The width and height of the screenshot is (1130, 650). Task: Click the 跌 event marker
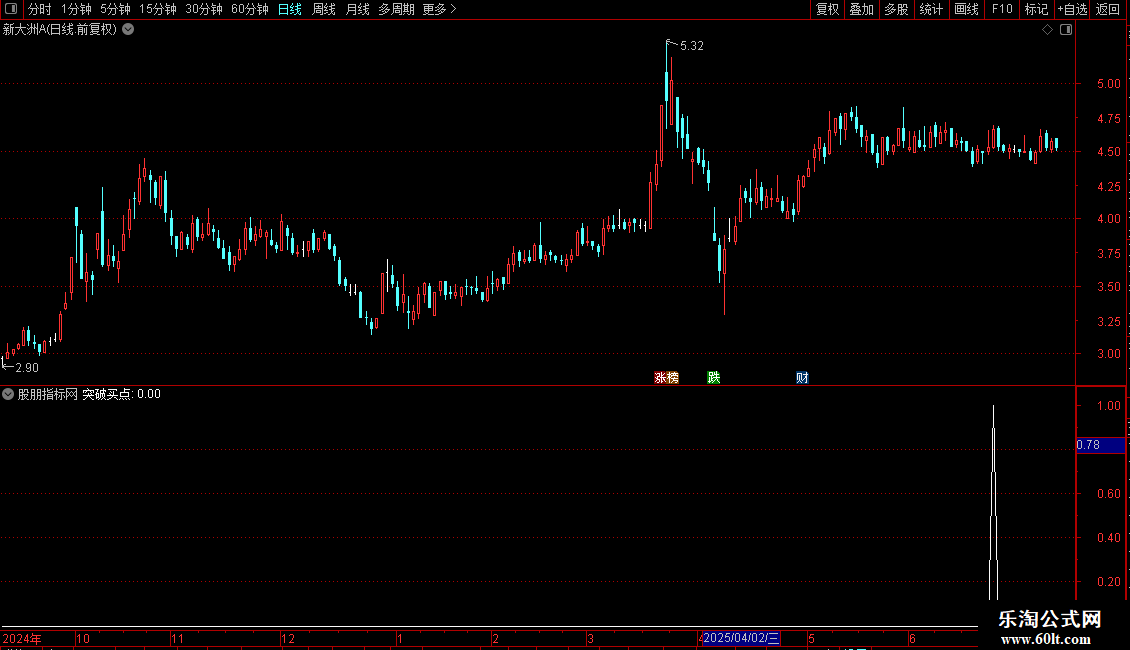coord(713,378)
